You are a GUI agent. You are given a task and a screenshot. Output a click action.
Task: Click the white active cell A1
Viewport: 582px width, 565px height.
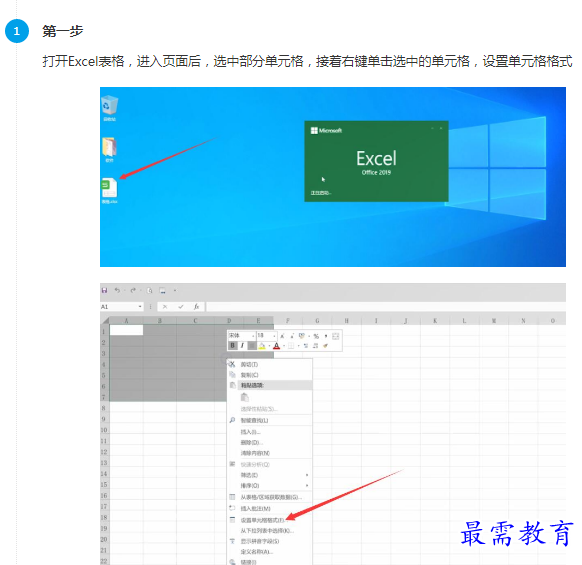[126, 330]
